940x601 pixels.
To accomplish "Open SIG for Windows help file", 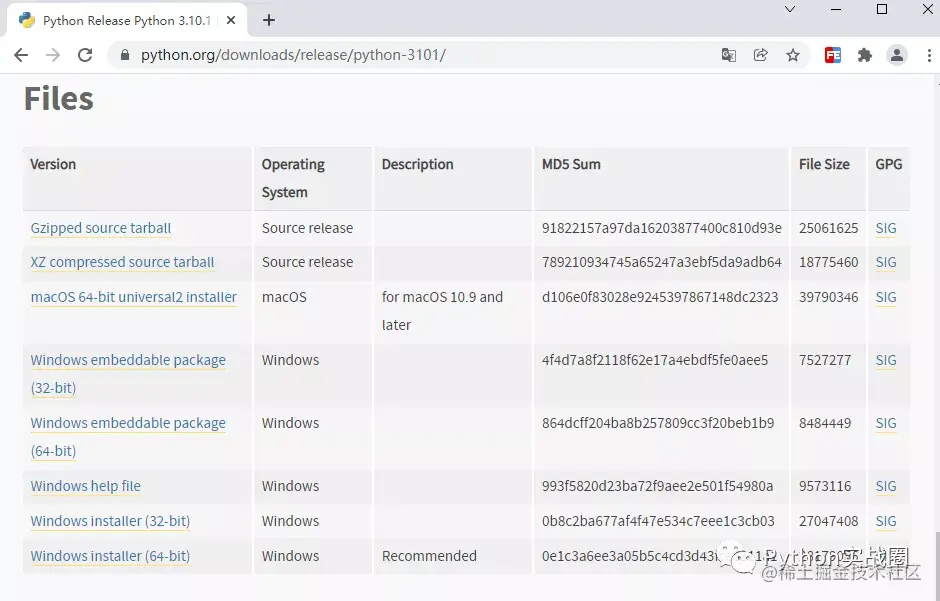I will pyautogui.click(x=886, y=486).
